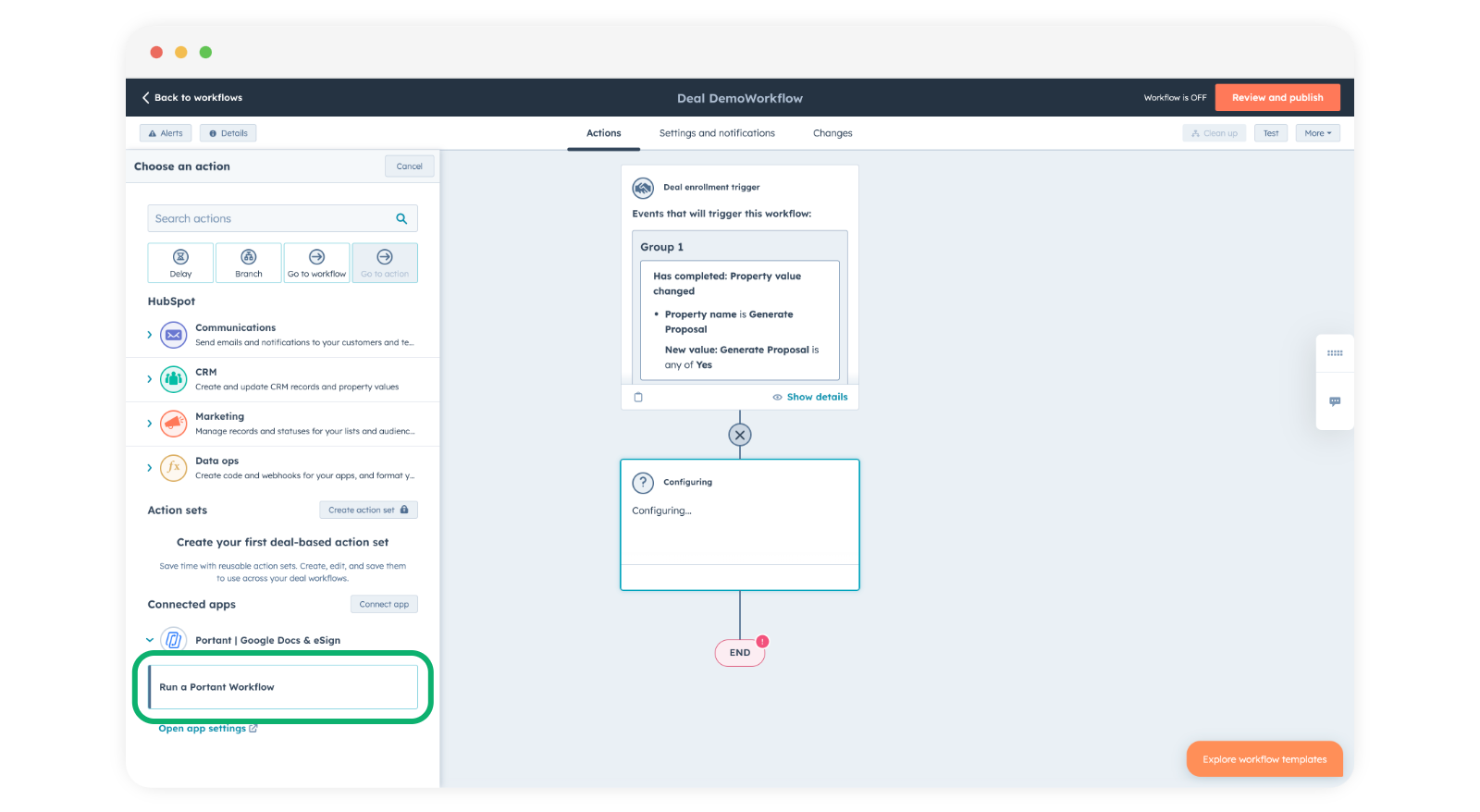
Task: Click the search magnifier icon
Action: point(401,219)
